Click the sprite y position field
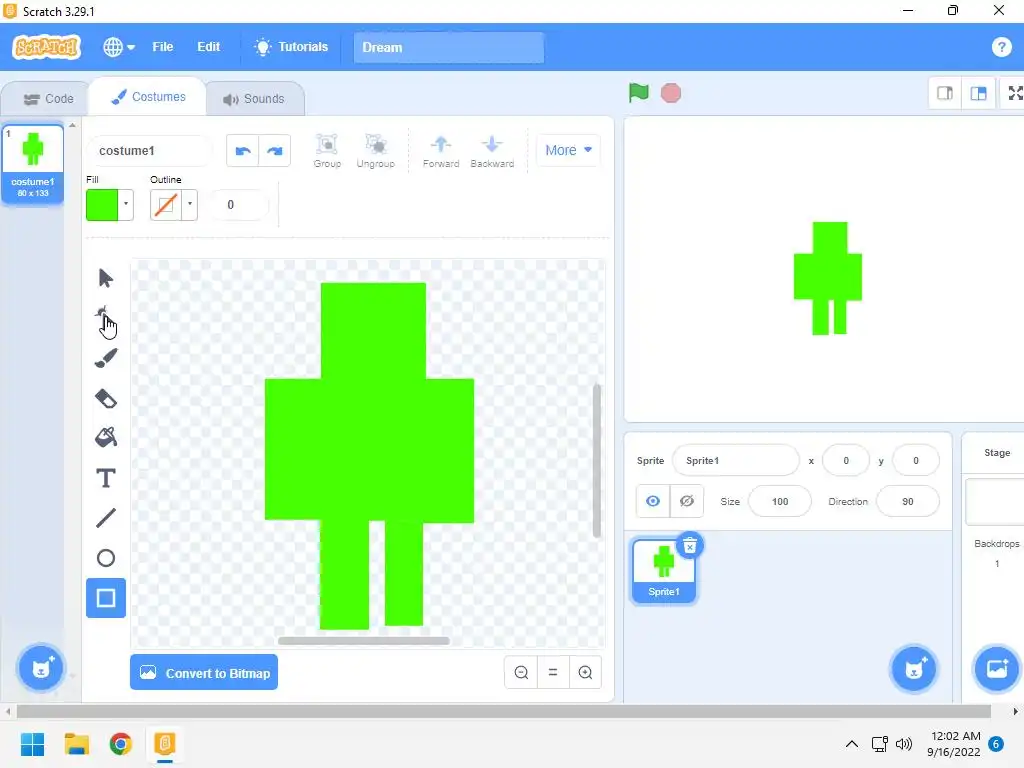Image resolution: width=1024 pixels, height=768 pixels. point(916,460)
